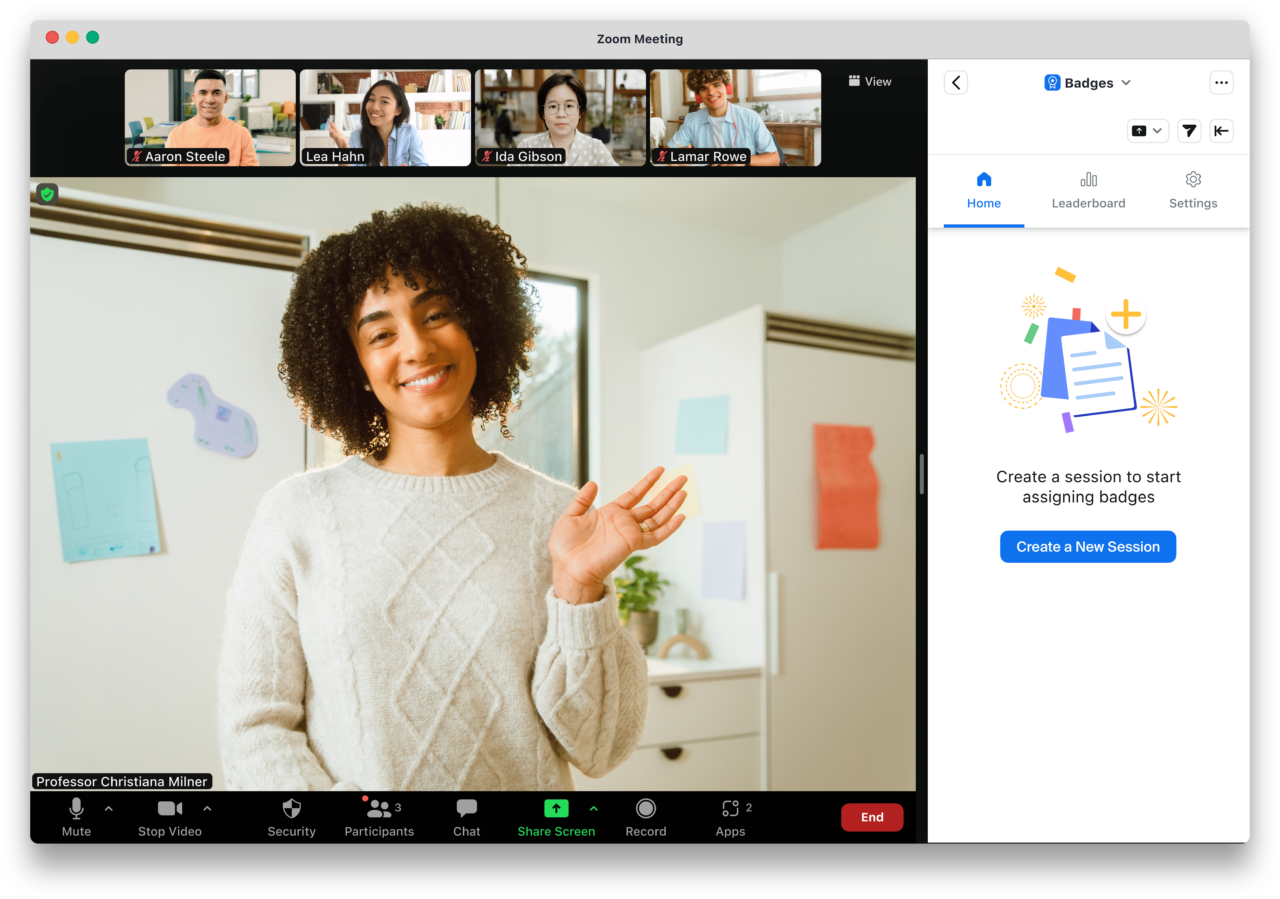1280x899 pixels.
Task: Click the filter funnel icon in Badges
Action: coord(1188,131)
